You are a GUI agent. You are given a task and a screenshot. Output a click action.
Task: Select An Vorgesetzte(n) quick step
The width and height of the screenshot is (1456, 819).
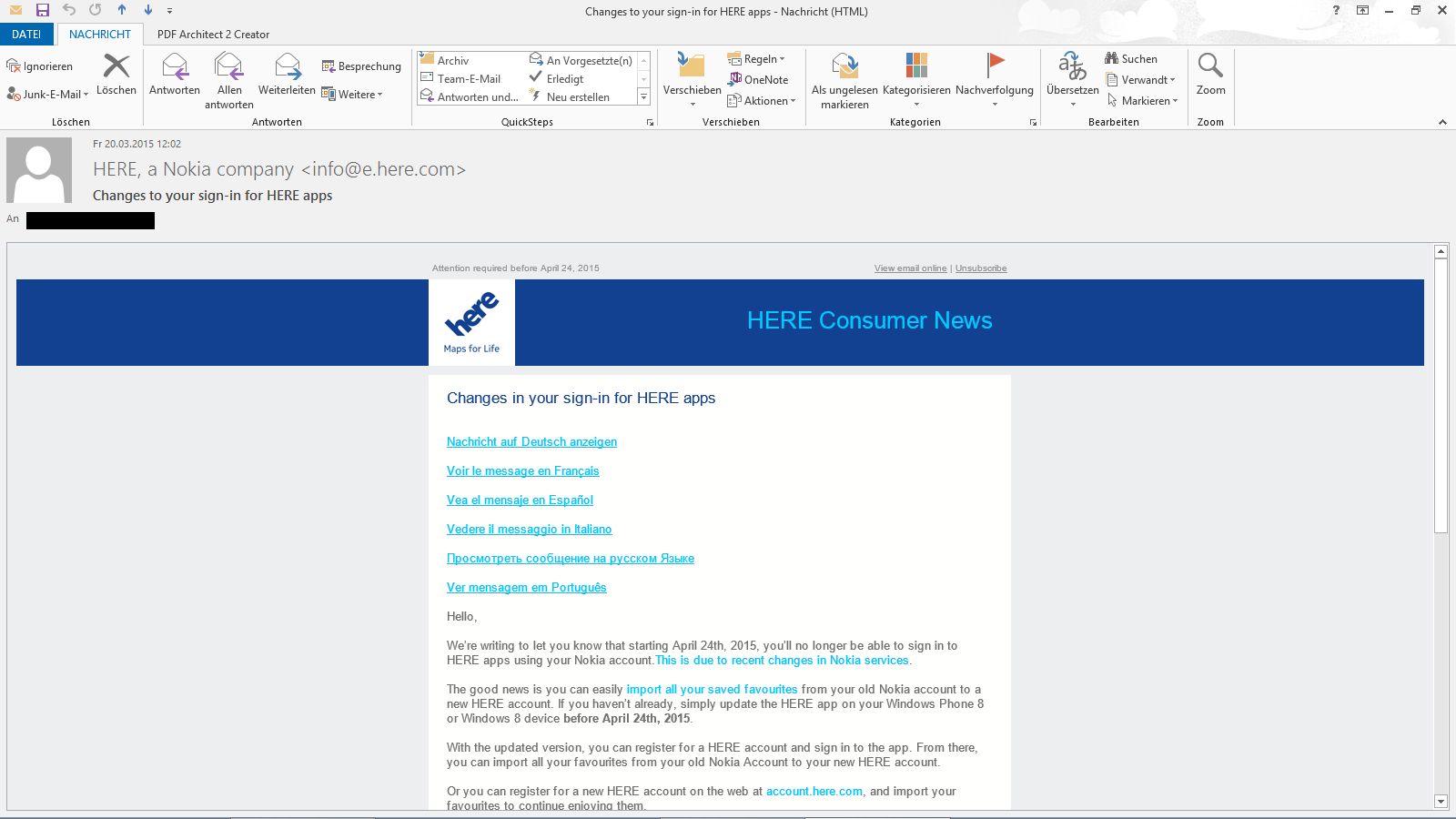581,60
